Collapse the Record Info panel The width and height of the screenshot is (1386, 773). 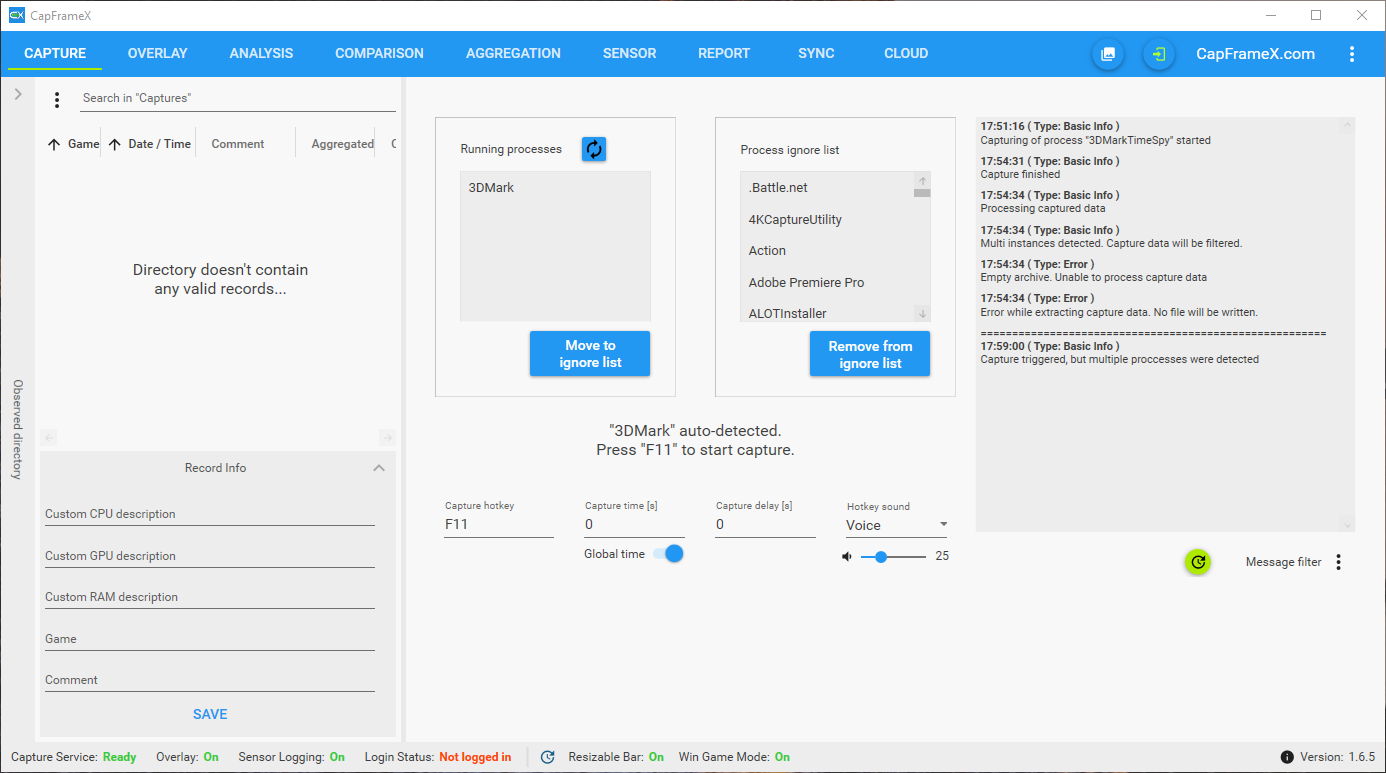(x=379, y=468)
